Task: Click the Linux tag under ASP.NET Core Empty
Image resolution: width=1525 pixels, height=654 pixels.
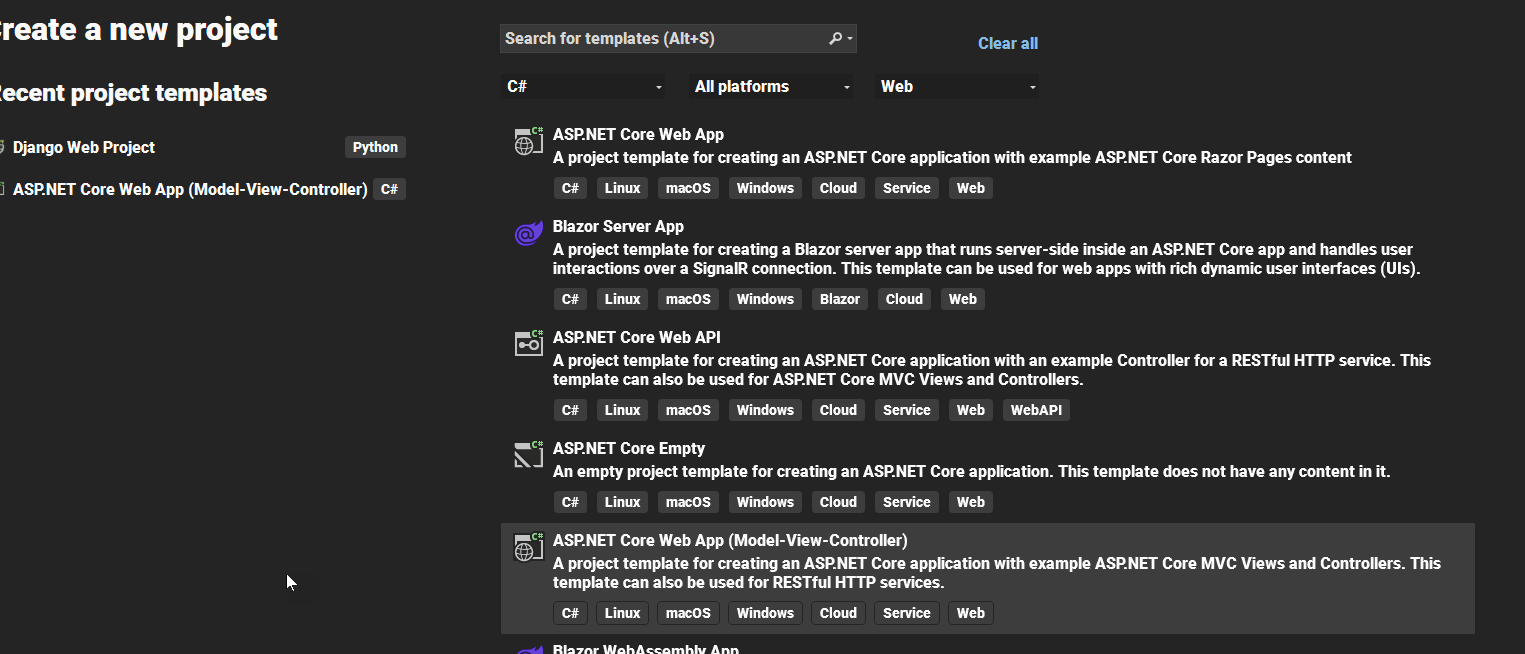Action: click(x=622, y=502)
